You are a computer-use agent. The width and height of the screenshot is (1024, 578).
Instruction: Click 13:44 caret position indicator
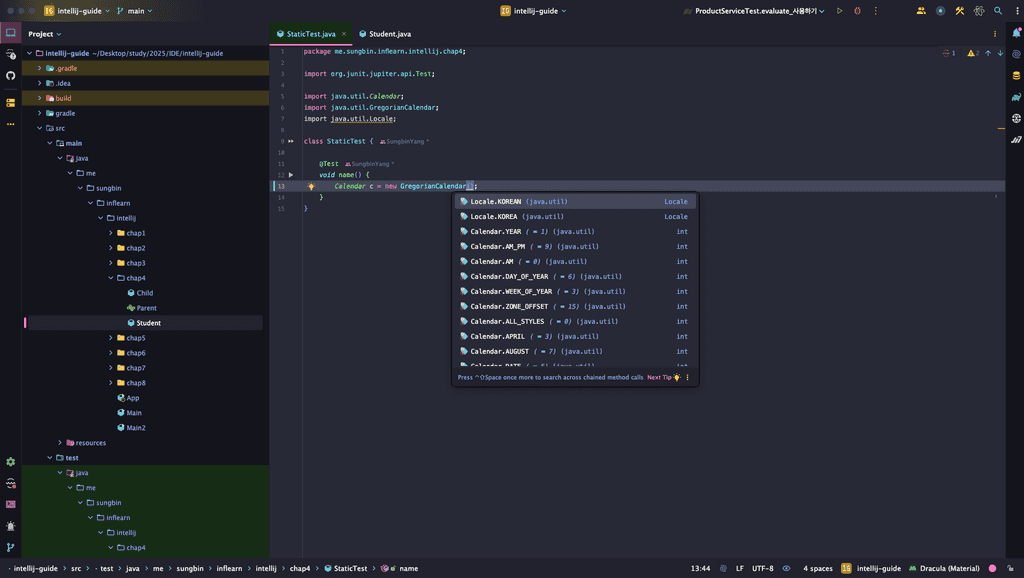point(700,568)
